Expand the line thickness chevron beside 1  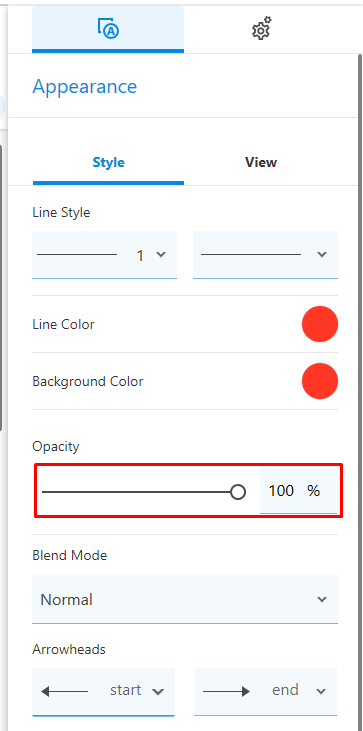tap(161, 255)
